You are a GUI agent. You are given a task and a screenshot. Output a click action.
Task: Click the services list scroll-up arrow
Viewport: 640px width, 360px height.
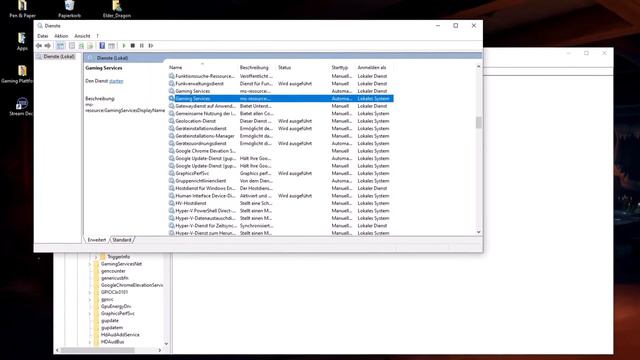coord(478,66)
